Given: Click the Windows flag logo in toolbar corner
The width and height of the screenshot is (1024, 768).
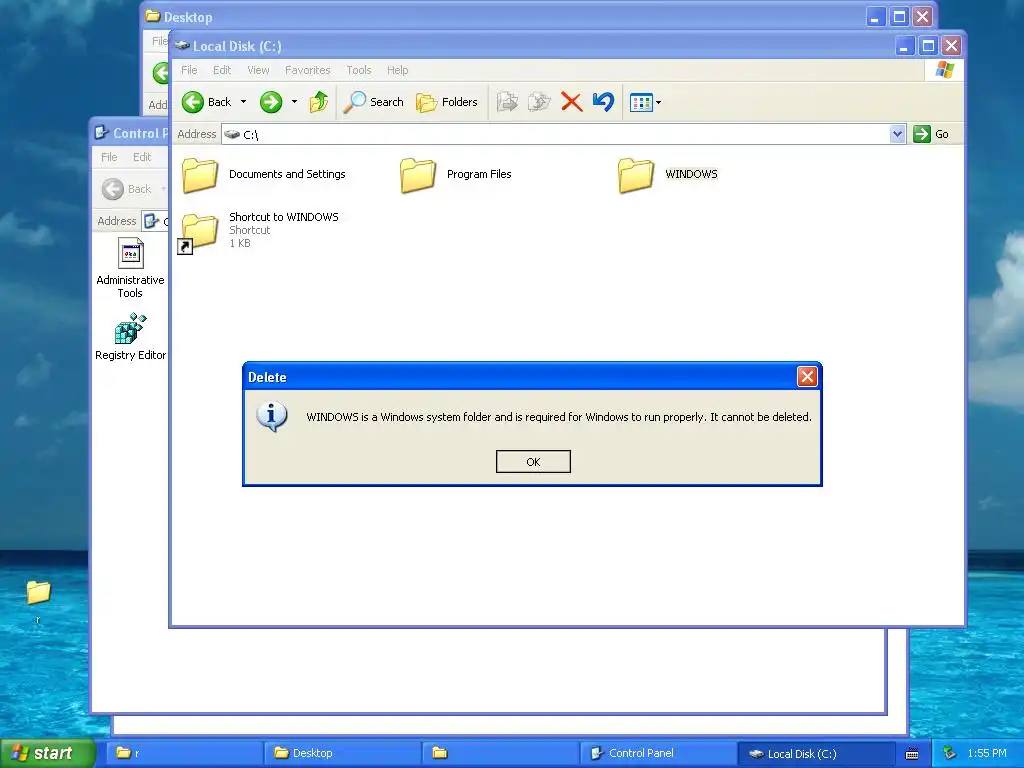Looking at the screenshot, I should pos(944,70).
